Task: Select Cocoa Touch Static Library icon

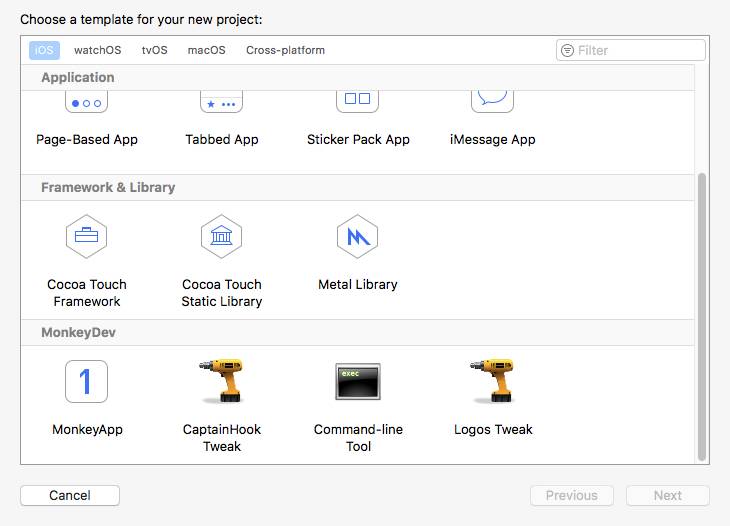Action: (222, 236)
